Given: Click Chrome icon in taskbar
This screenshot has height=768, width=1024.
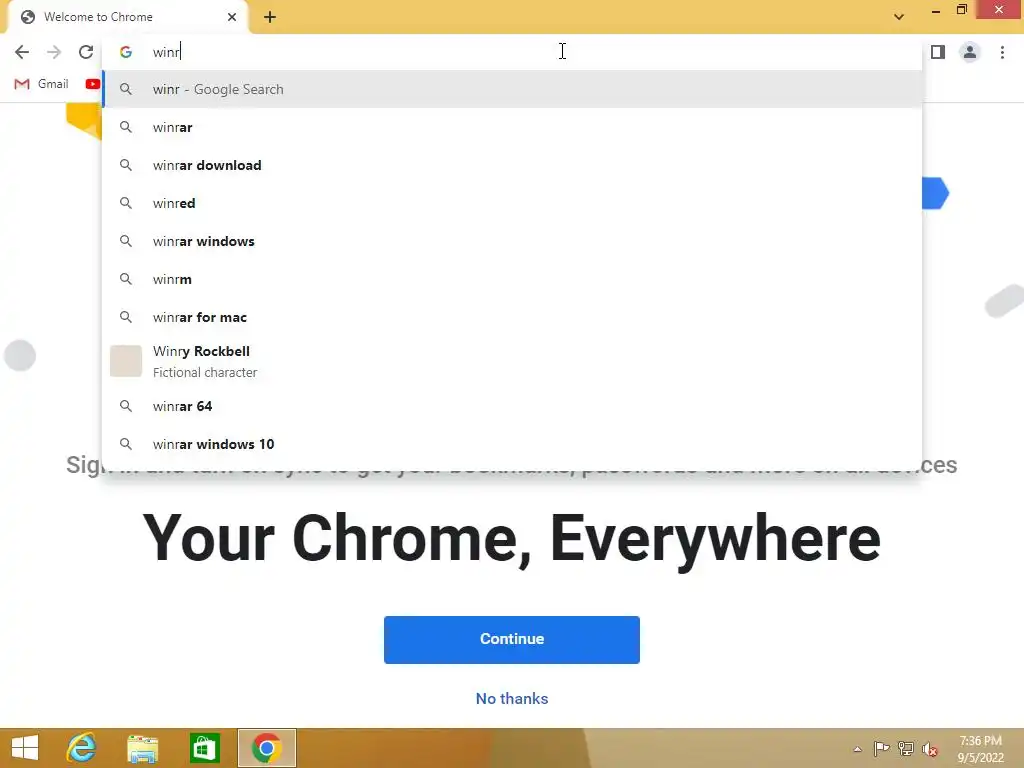Looking at the screenshot, I should click(266, 748).
